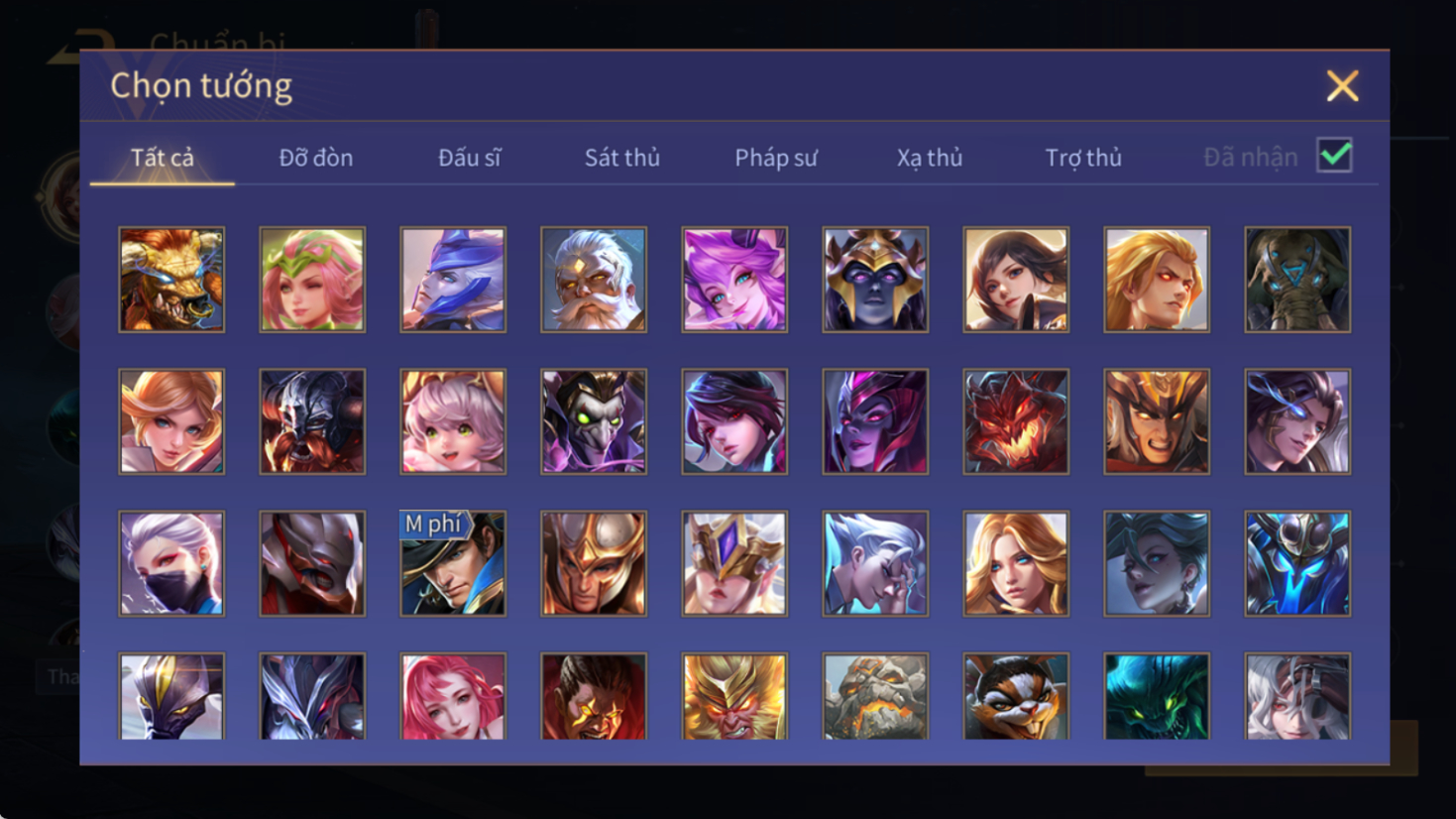
Task: Pick the pink-haired girl with green crown
Action: 312,280
